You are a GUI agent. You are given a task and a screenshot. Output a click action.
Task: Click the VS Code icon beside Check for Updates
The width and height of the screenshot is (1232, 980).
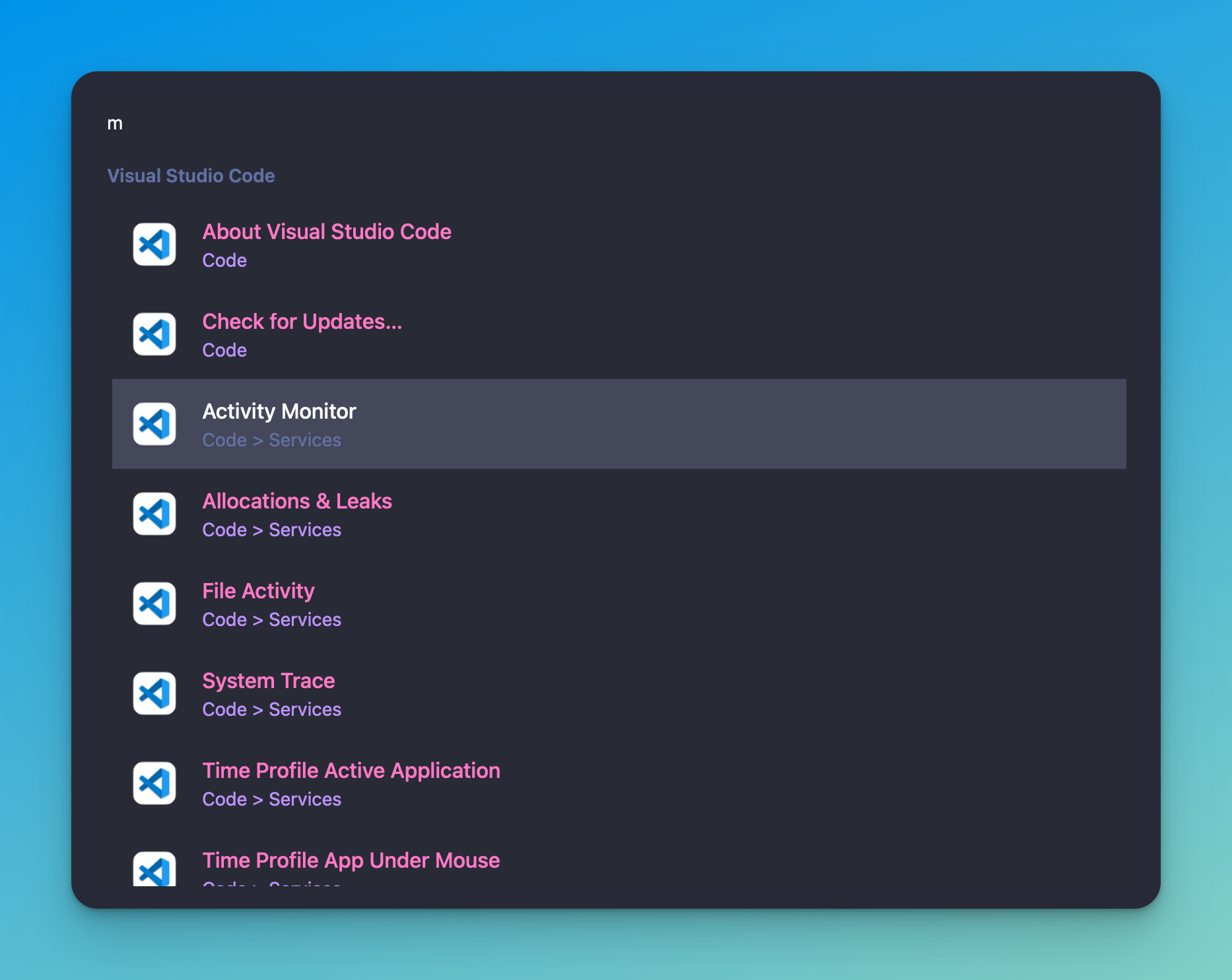(154, 334)
